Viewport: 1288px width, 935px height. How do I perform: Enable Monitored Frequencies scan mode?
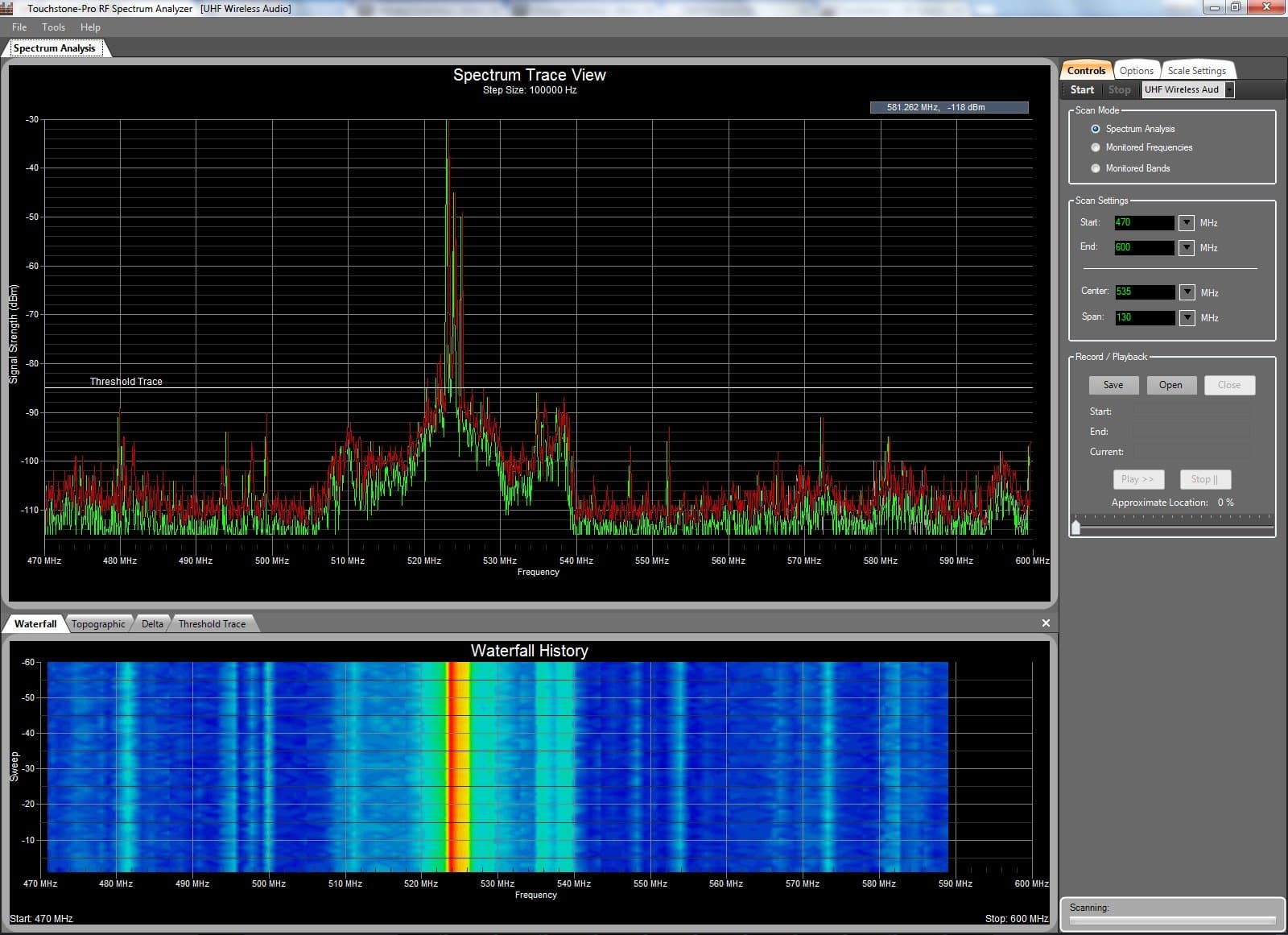(1096, 147)
